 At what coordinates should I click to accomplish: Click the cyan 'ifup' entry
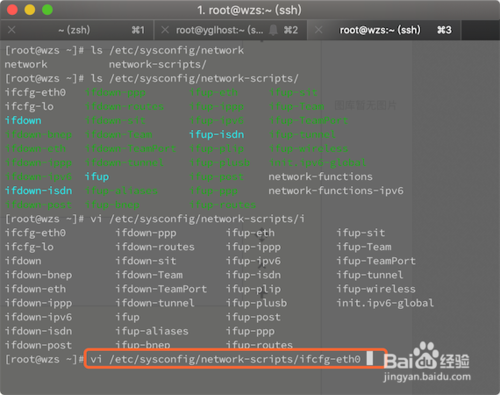[x=97, y=177]
